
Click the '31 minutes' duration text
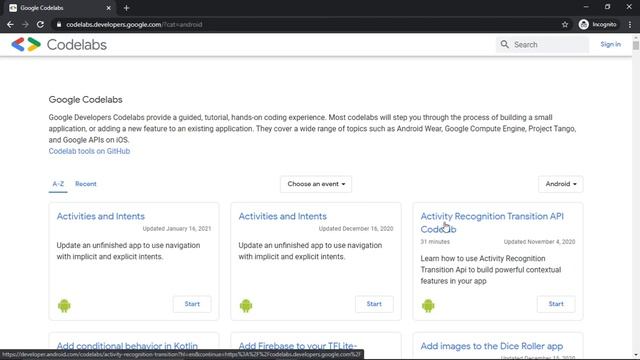(x=435, y=242)
